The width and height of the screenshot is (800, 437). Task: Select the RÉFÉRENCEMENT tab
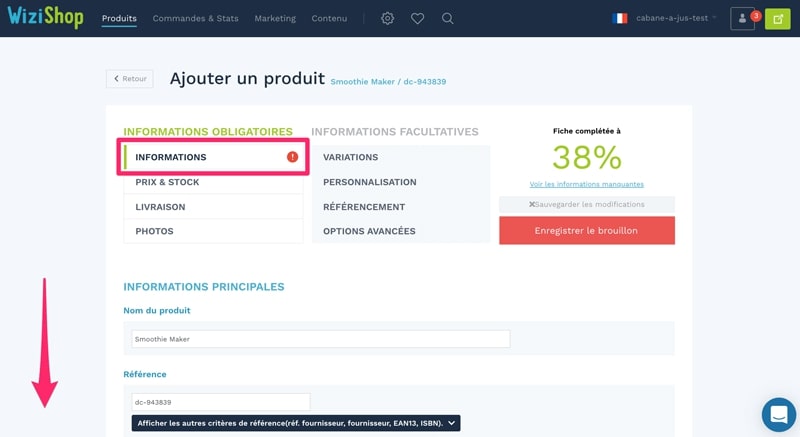pos(401,207)
